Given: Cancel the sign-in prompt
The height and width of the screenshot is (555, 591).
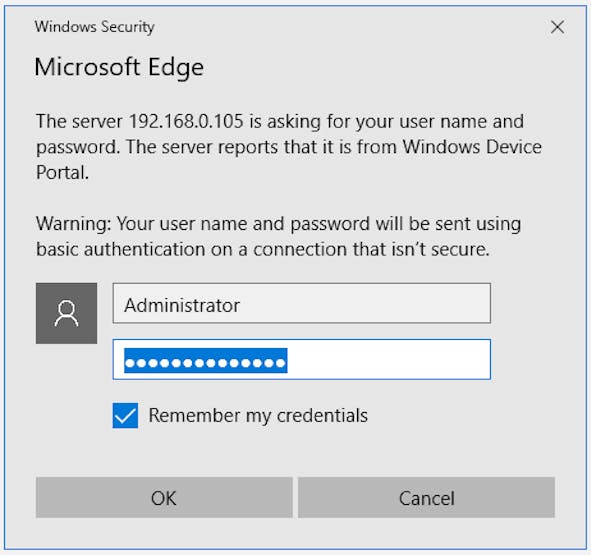Looking at the screenshot, I should click(426, 498).
